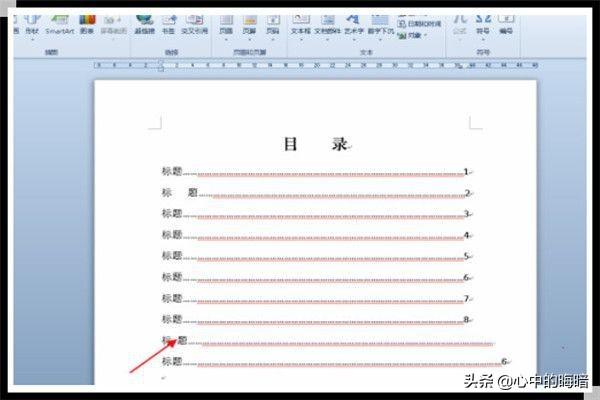600x400 pixels.
Task: Insert a Chart (图表)
Action: point(87,26)
